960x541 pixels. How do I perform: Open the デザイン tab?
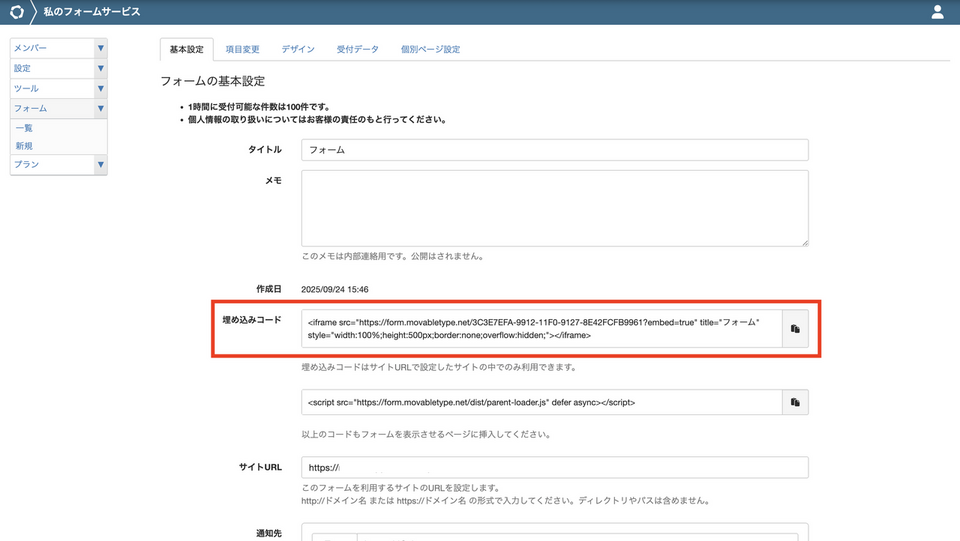[298, 50]
